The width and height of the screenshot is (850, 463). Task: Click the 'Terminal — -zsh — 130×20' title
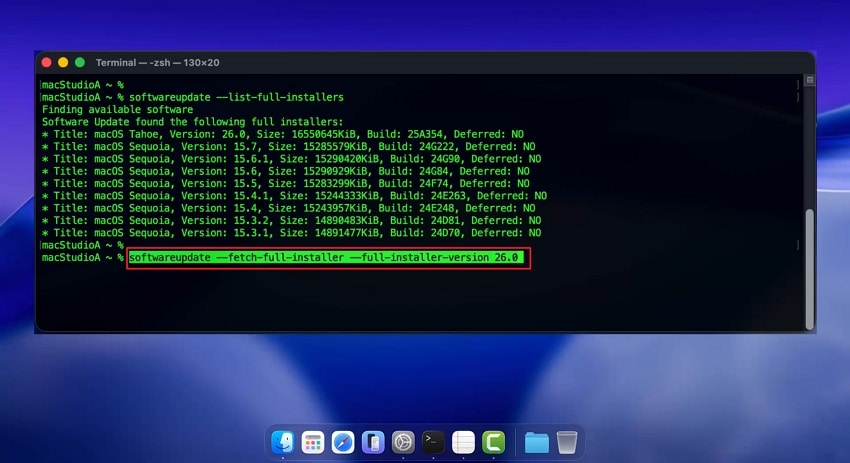(157, 62)
